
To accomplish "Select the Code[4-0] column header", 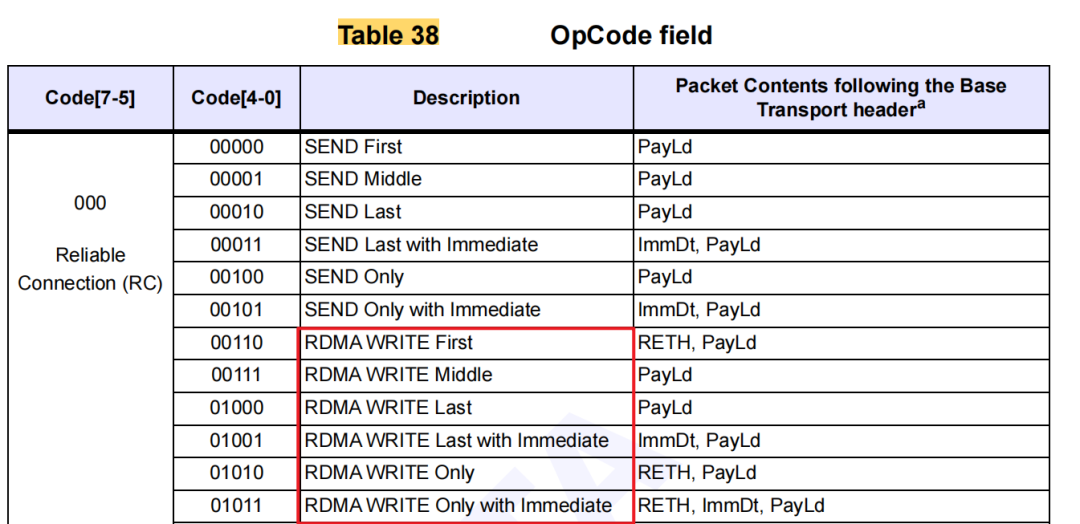I will coord(236,98).
